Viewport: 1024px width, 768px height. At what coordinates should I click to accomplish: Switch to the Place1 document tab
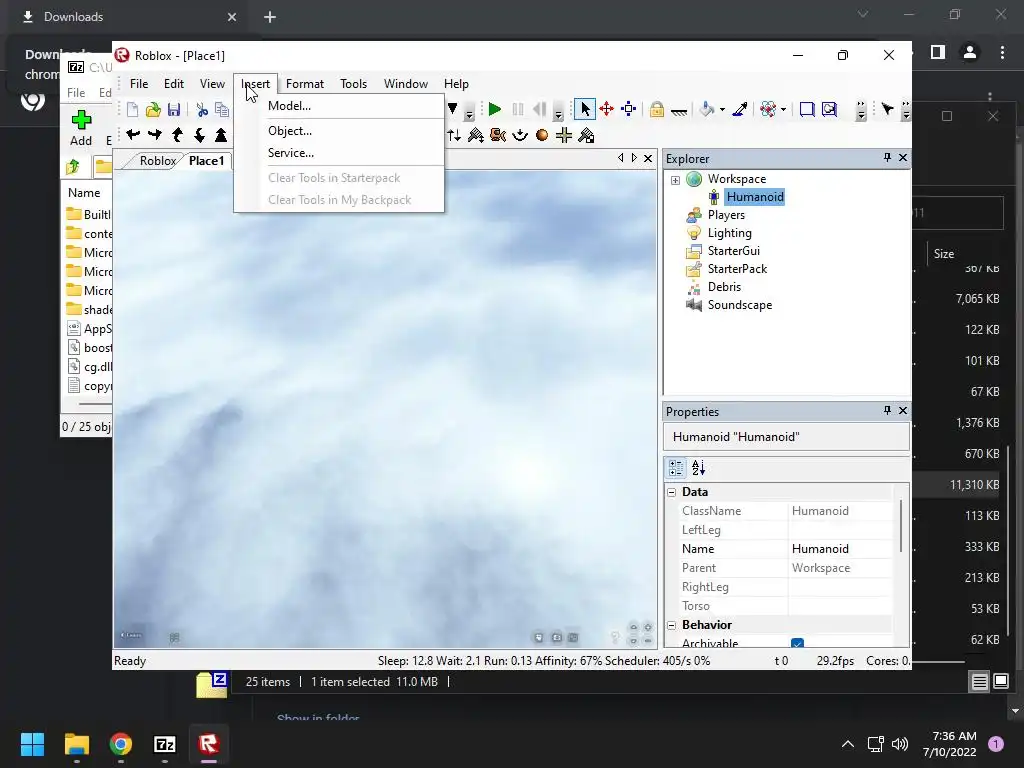pos(206,161)
